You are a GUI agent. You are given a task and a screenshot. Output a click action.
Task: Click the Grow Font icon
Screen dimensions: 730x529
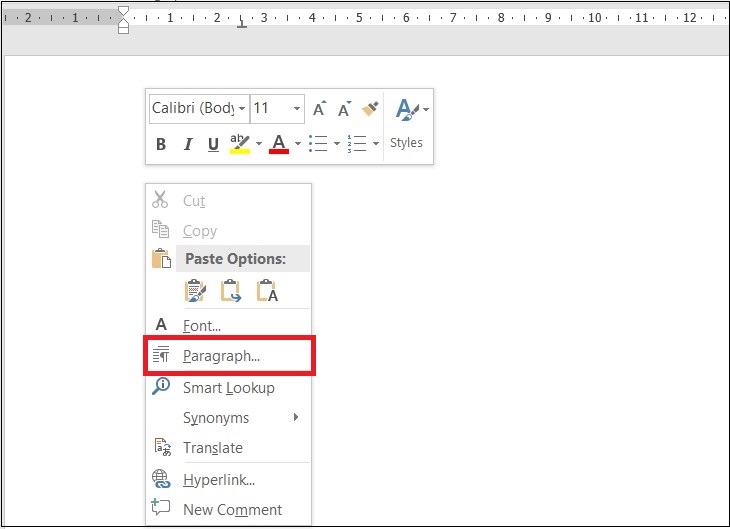tap(319, 109)
